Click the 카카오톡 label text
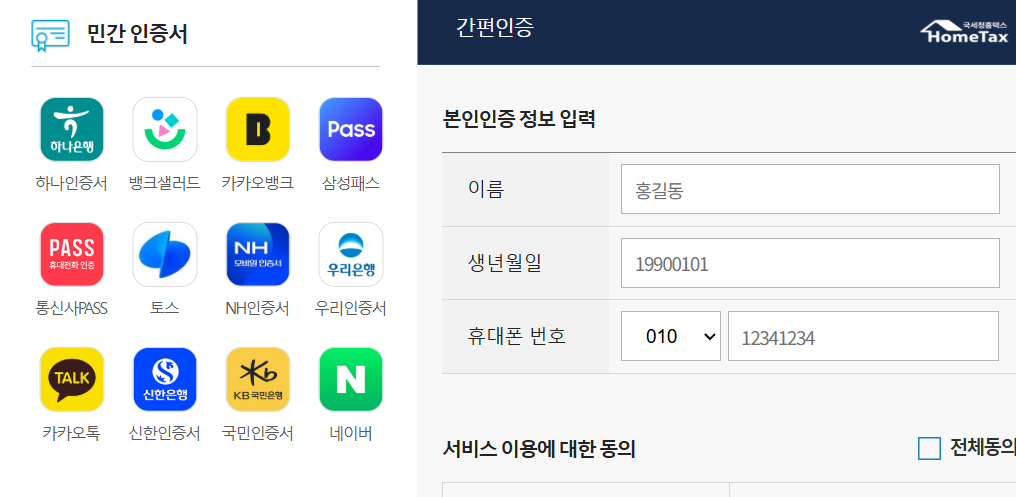 71,433
